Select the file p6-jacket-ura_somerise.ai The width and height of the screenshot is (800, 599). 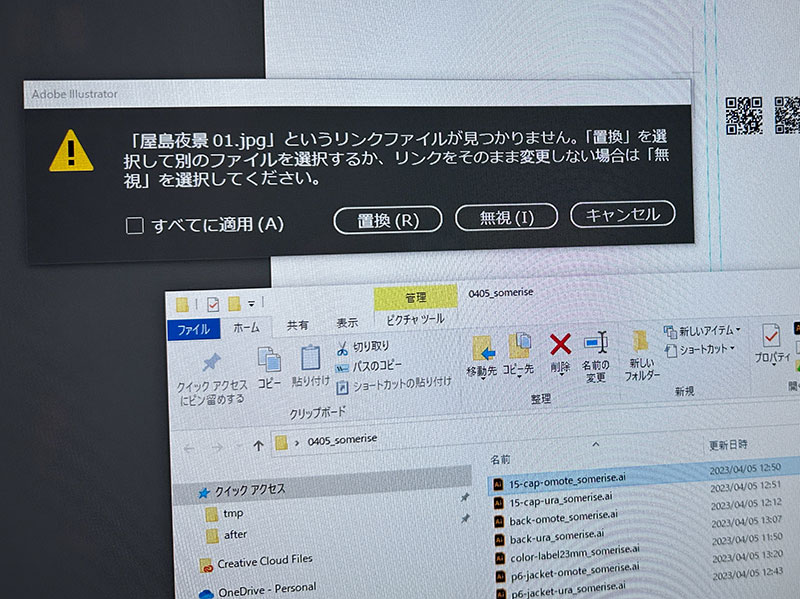tap(568, 590)
